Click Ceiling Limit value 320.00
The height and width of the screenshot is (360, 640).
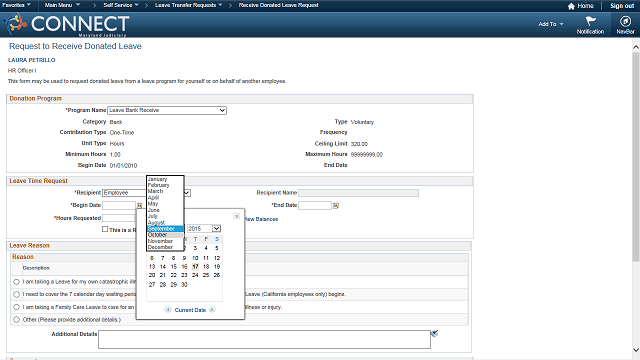point(359,144)
